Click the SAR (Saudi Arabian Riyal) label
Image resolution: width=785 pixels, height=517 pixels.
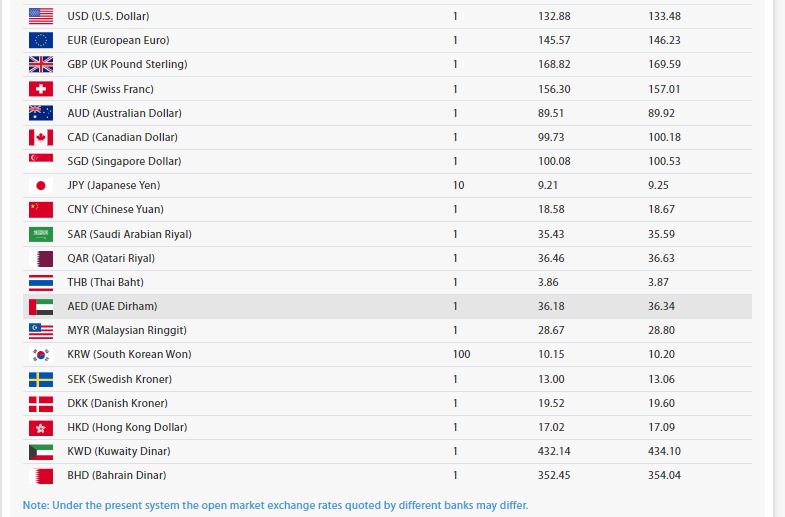point(129,234)
